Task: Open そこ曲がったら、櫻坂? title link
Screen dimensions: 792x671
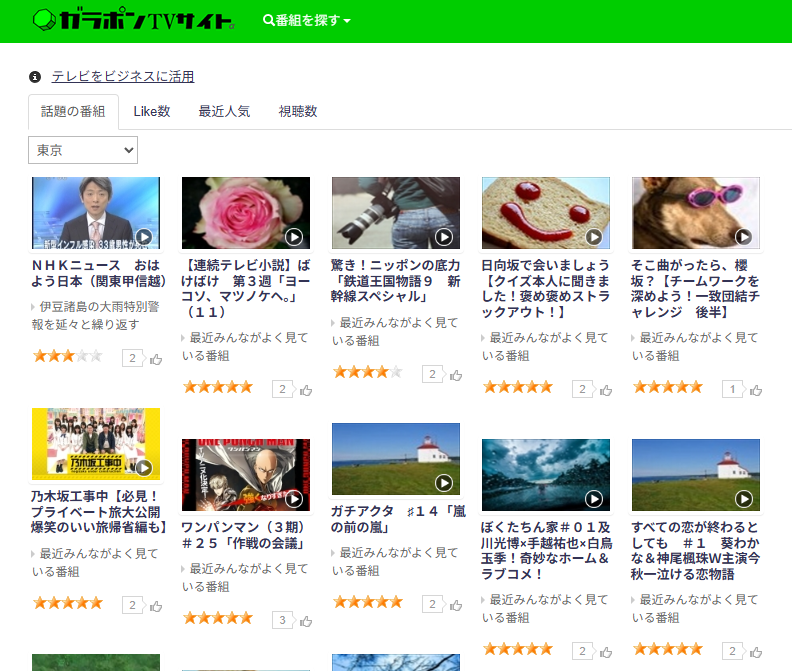Action: [695, 289]
